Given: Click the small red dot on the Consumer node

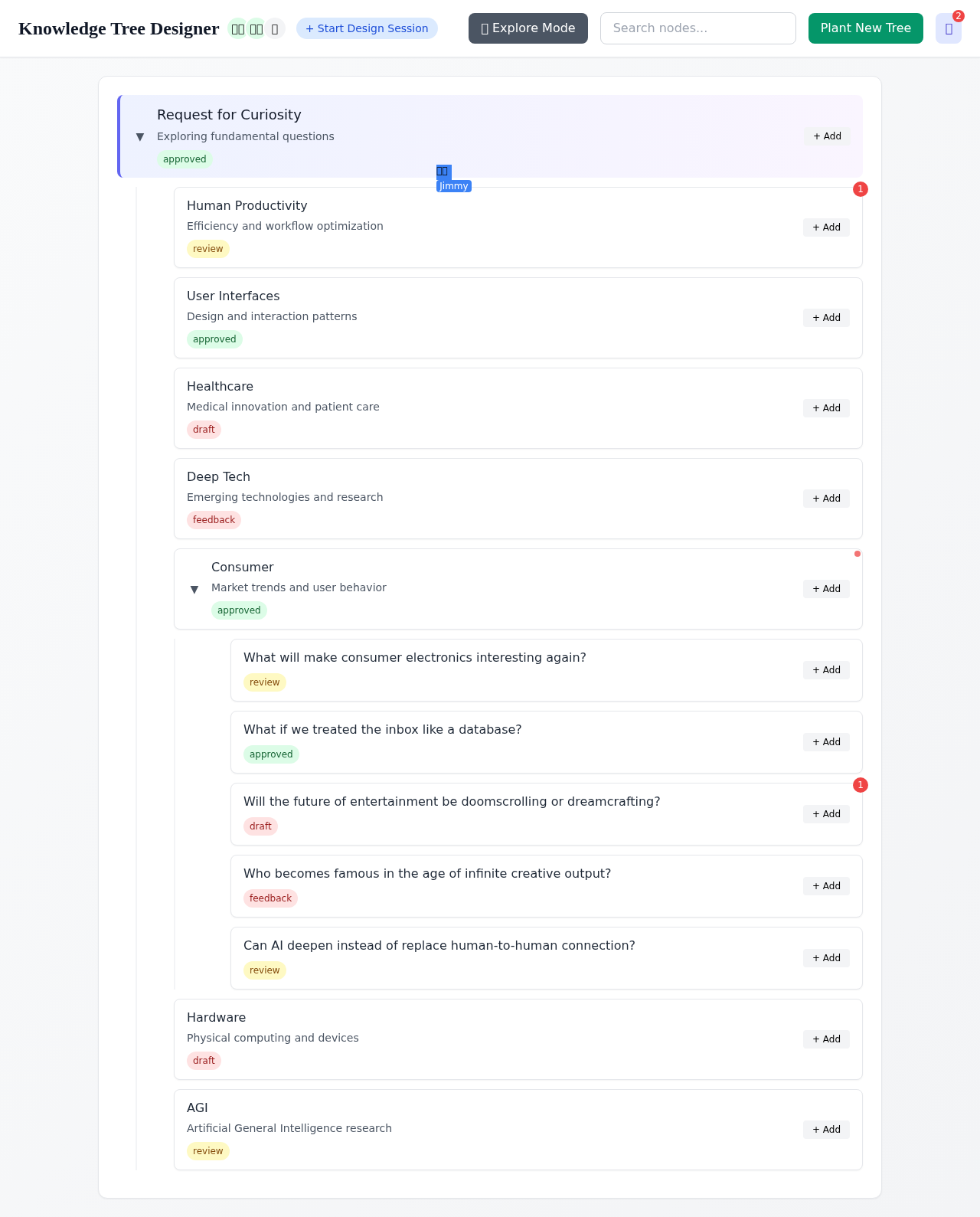Looking at the screenshot, I should click(x=857, y=554).
